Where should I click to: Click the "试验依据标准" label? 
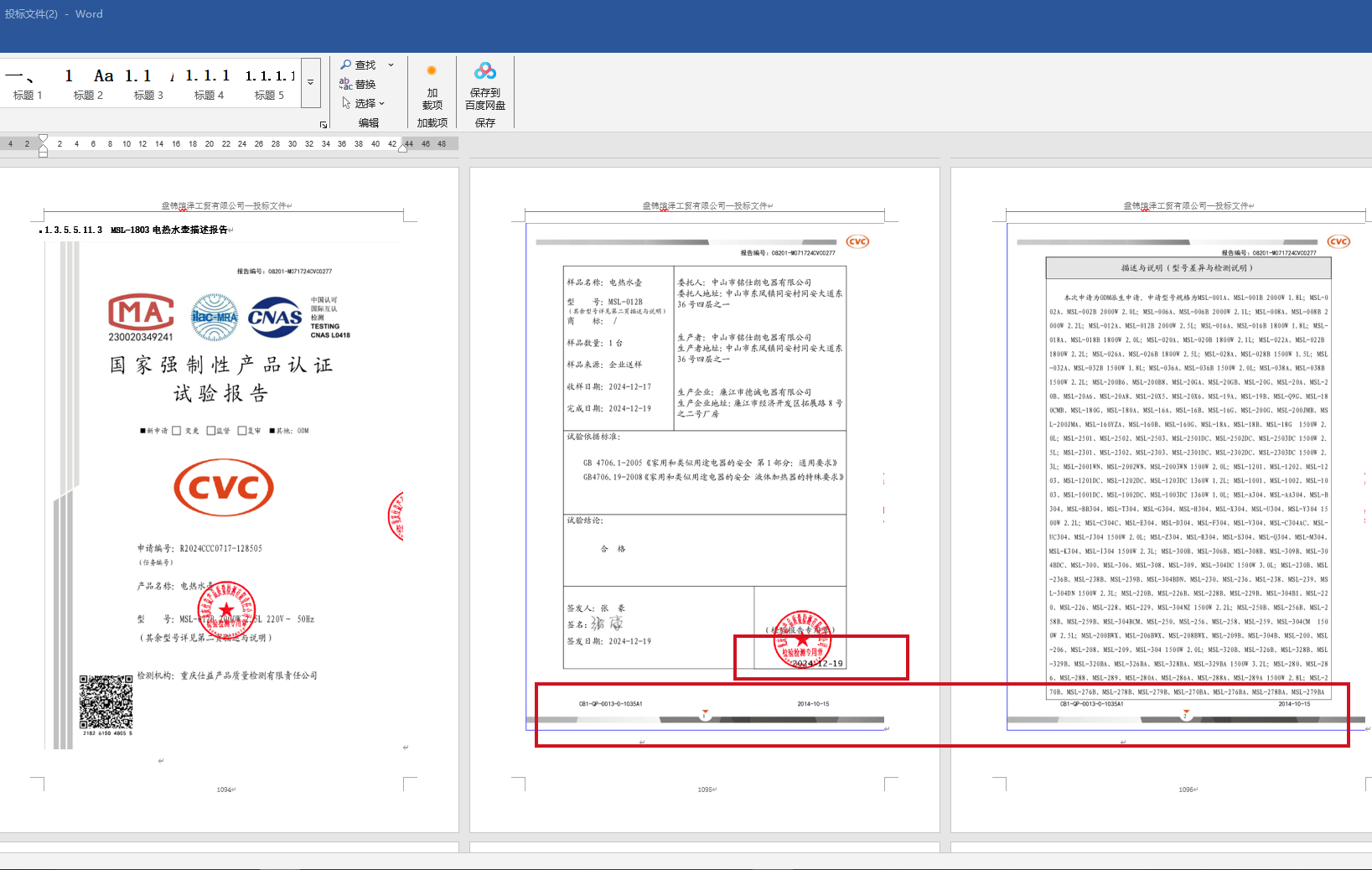point(593,437)
